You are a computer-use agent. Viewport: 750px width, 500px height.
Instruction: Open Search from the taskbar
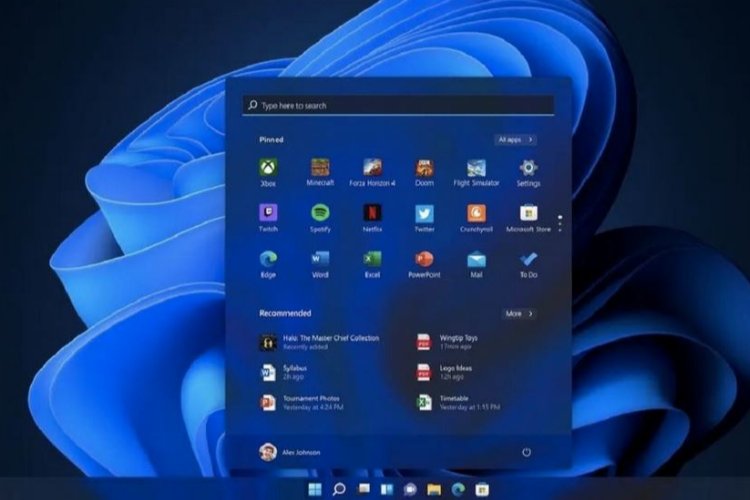pos(339,489)
